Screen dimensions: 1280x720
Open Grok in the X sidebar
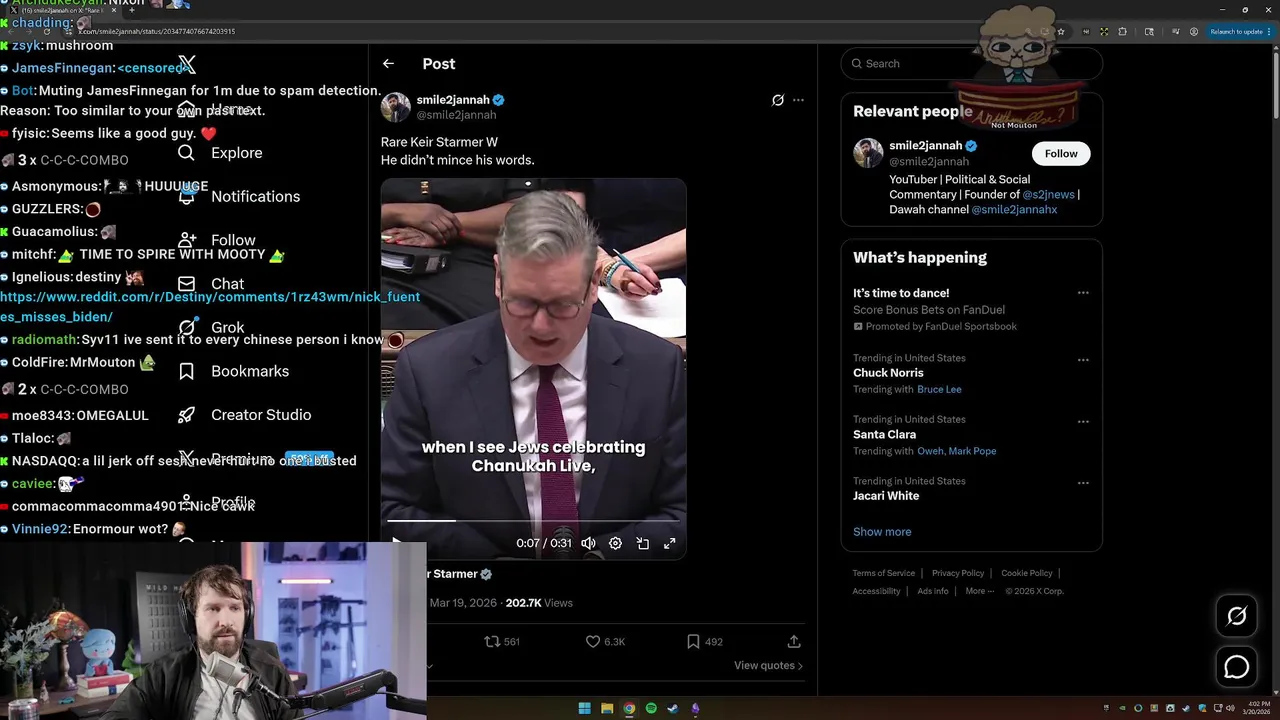coord(211,327)
